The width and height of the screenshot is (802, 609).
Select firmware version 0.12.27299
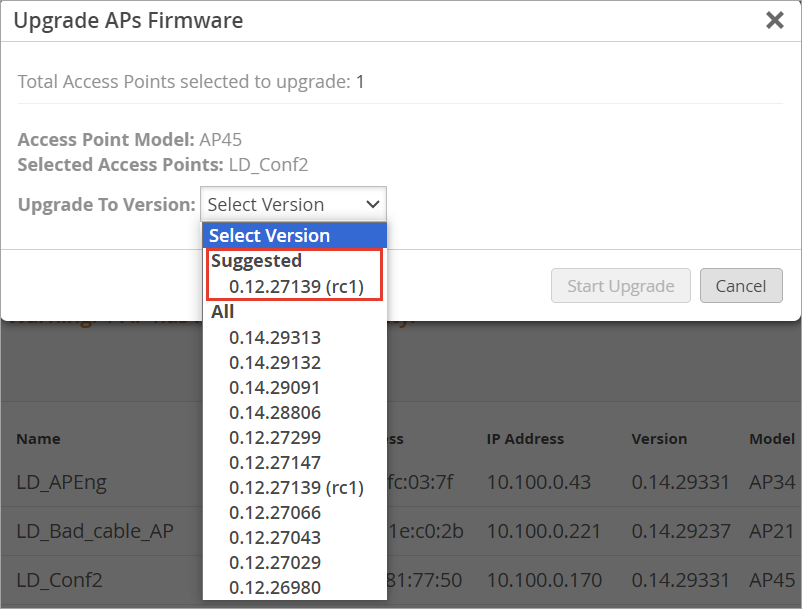(275, 437)
